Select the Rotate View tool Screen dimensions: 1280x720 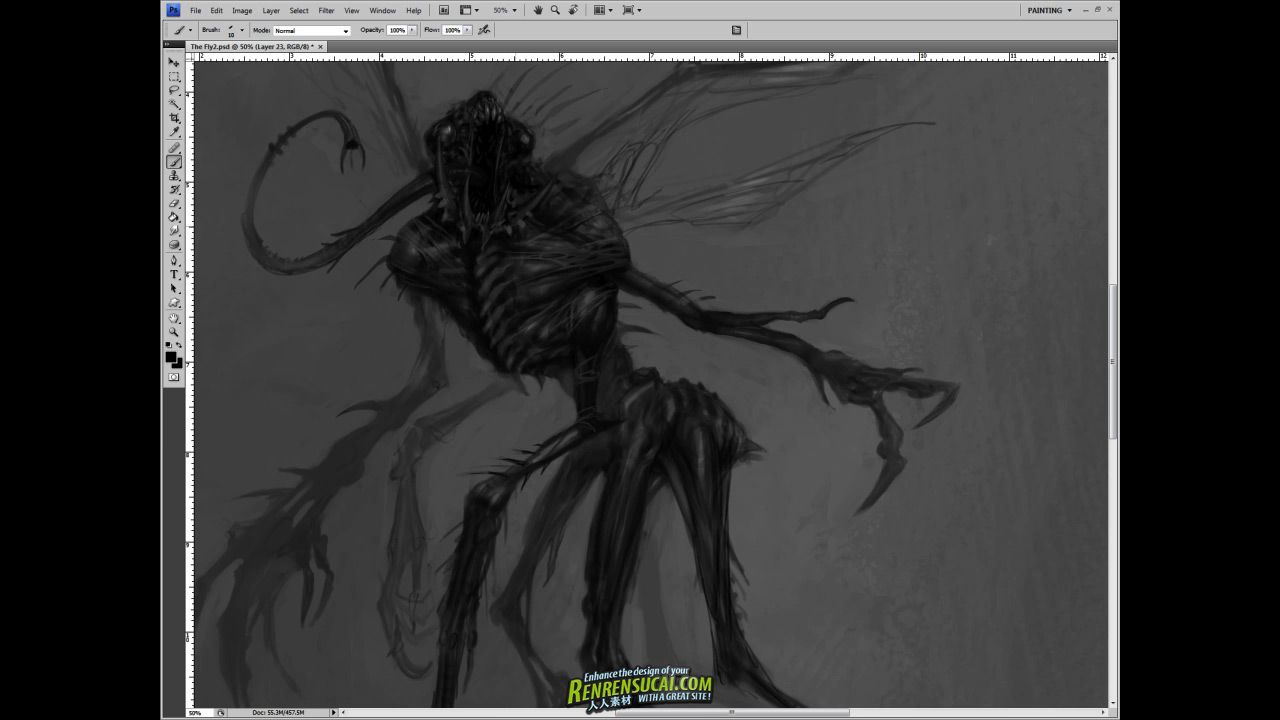pos(574,10)
